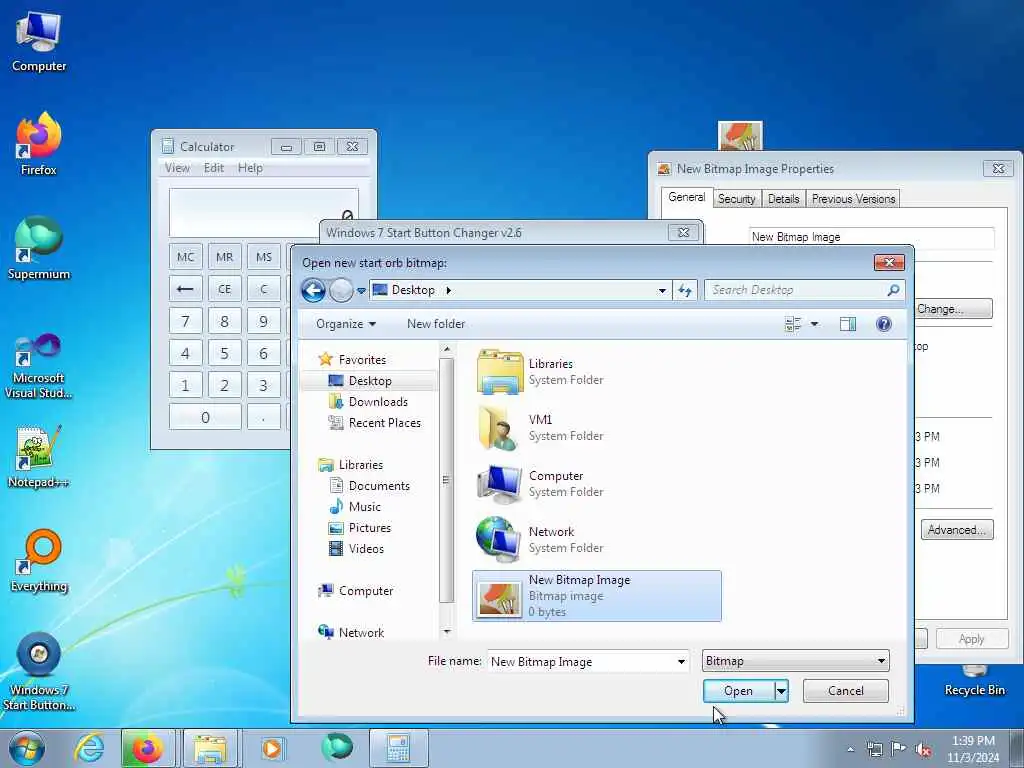
Task: Click the Calculator backspace arrow key
Action: click(x=185, y=289)
